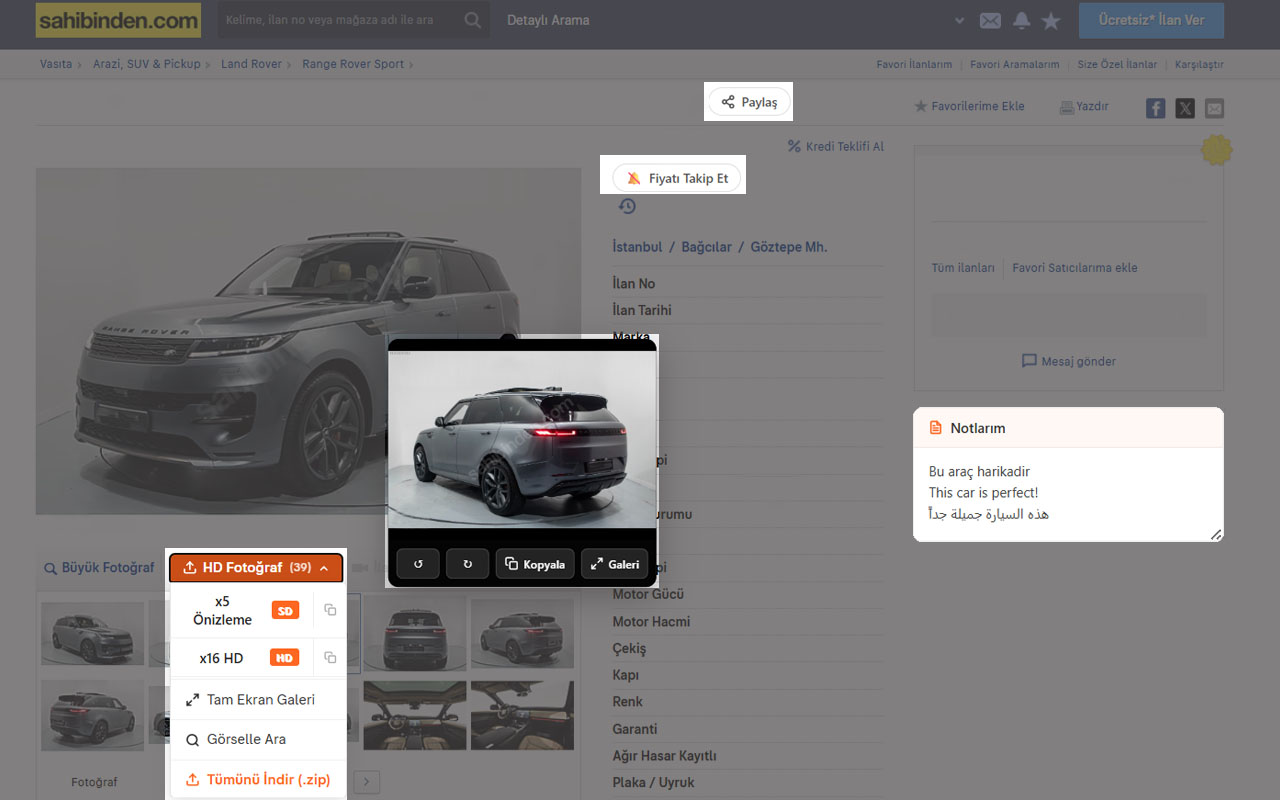Copy the x16 HD link
The height and width of the screenshot is (800, 1280).
point(330,658)
